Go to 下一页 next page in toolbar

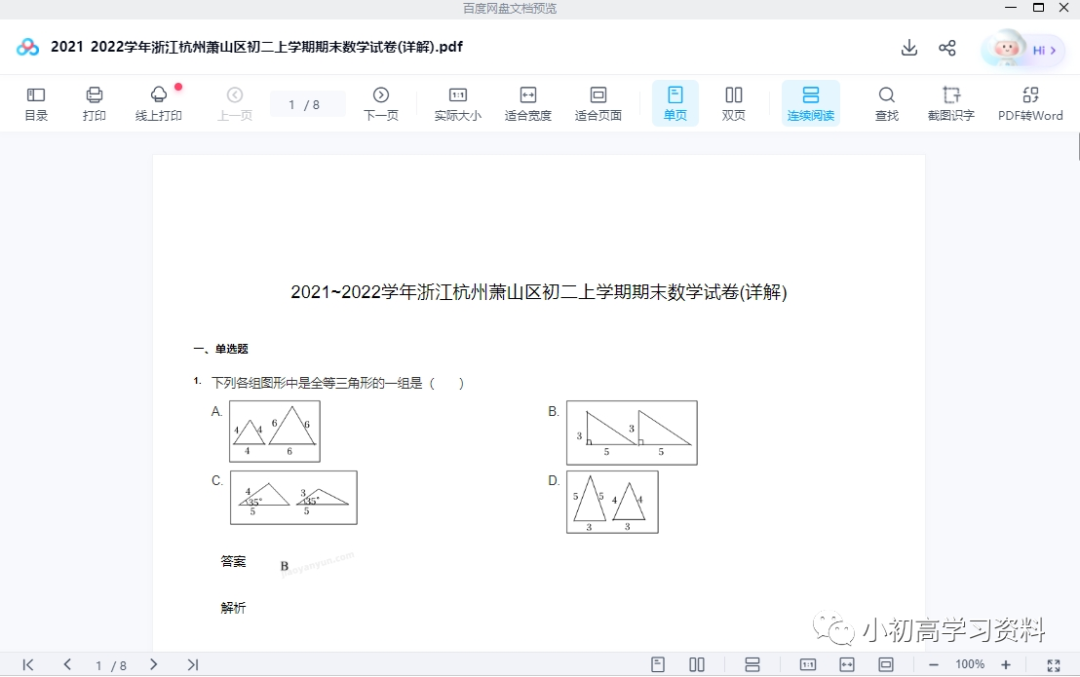[x=381, y=104]
